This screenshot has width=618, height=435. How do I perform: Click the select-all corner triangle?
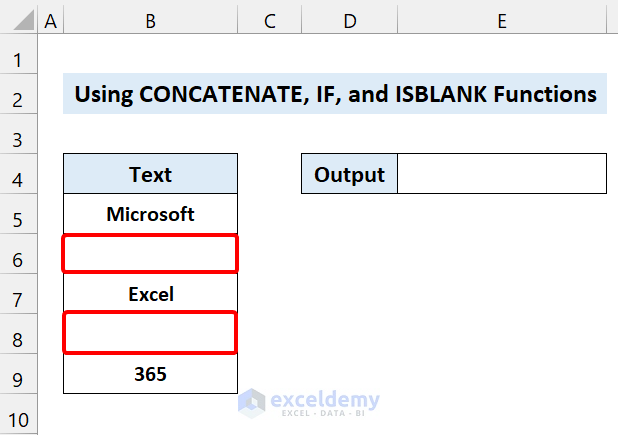[x=19, y=20]
